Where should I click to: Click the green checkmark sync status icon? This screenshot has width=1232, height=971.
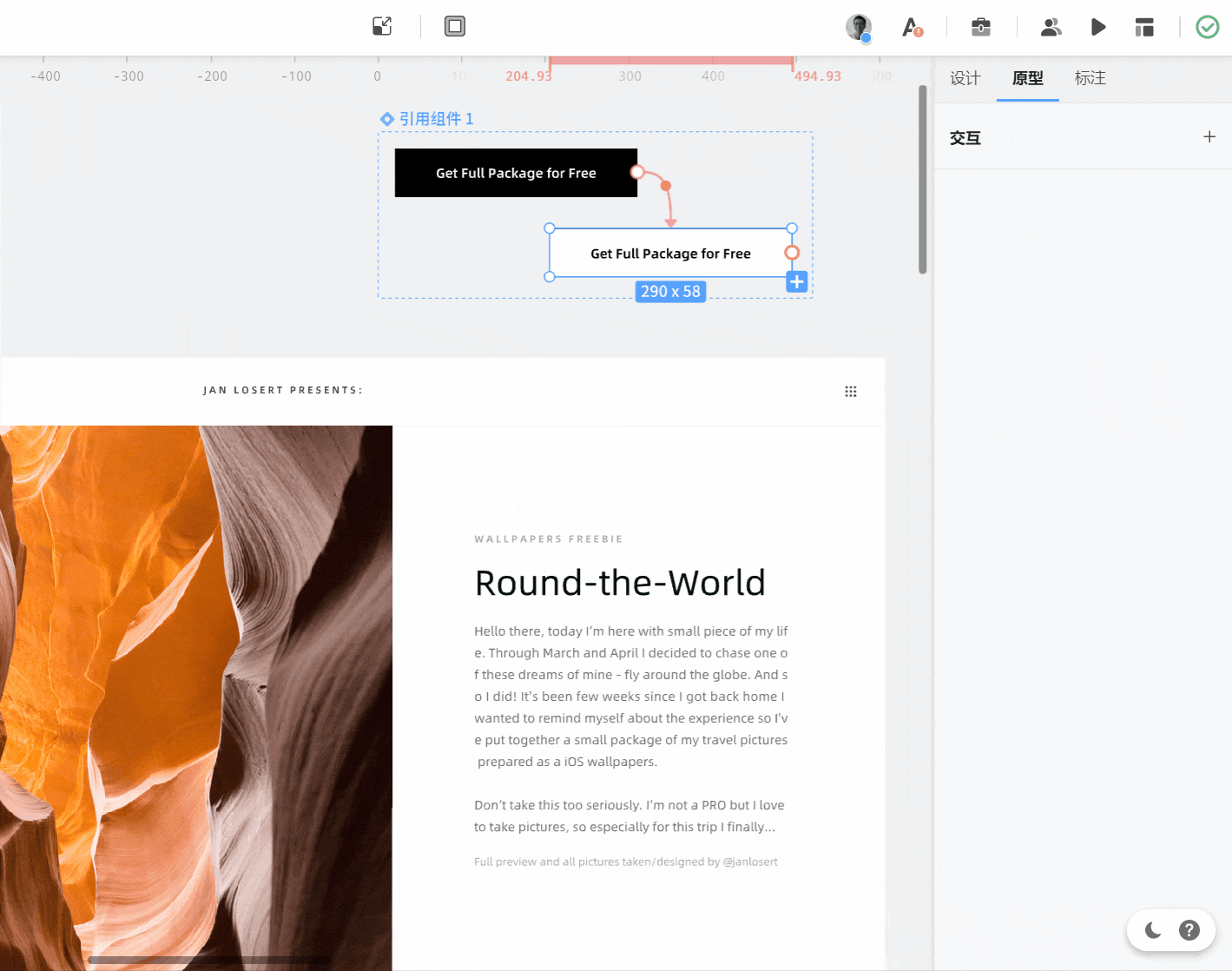(1207, 27)
